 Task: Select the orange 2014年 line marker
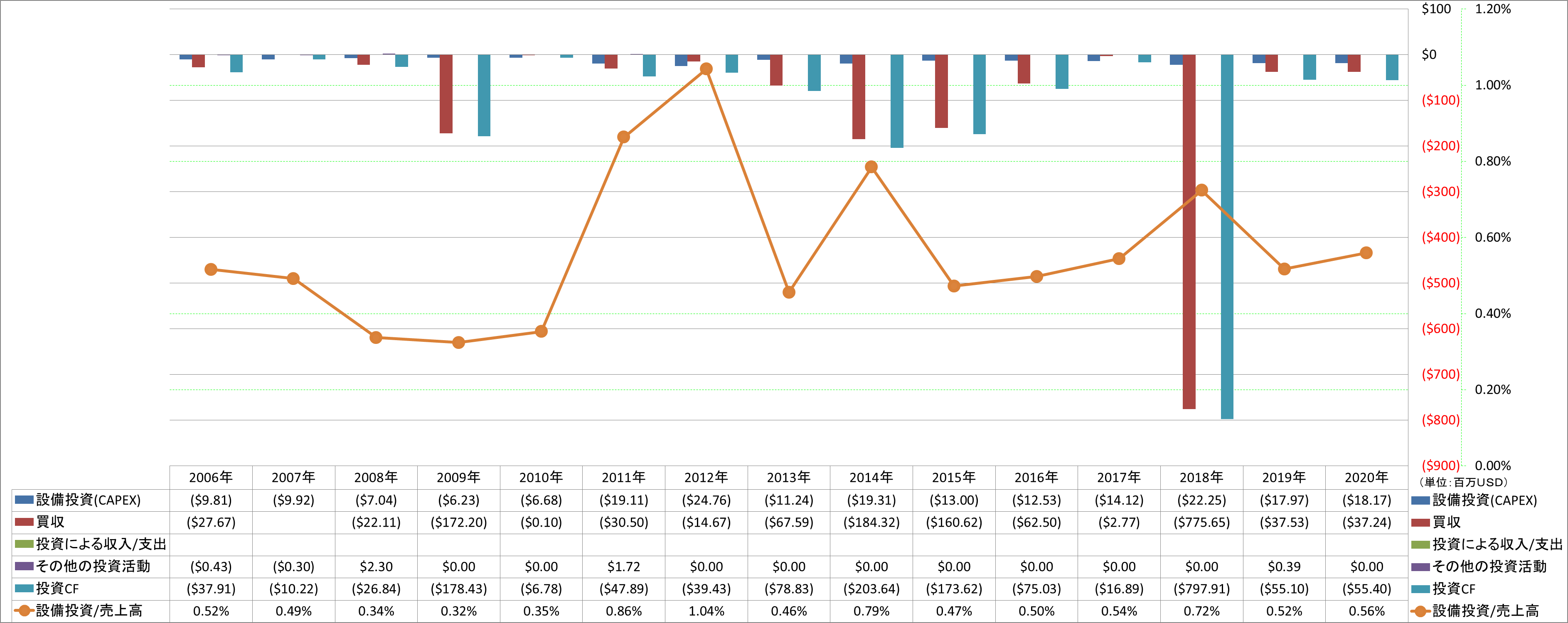pyautogui.click(x=871, y=167)
